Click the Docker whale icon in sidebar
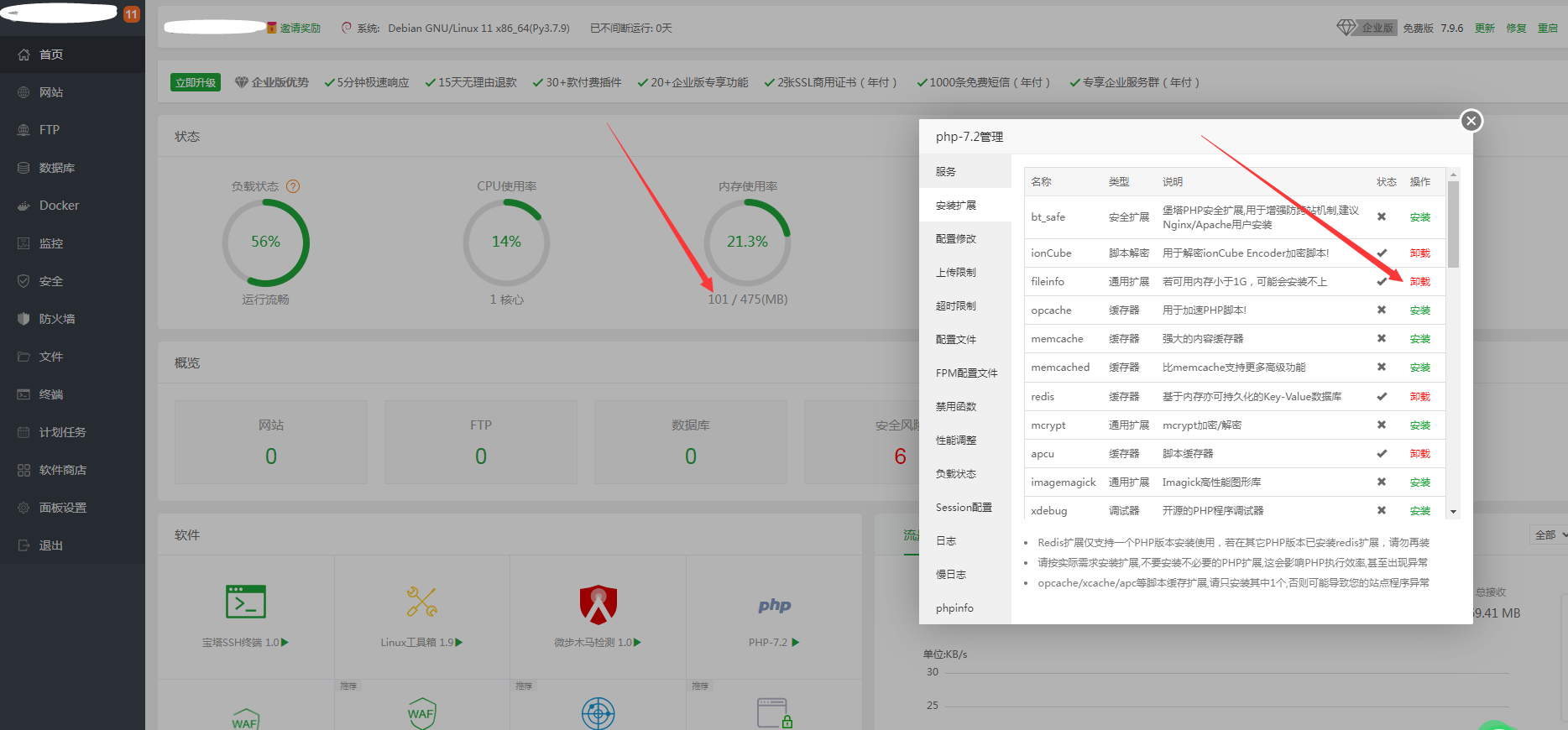 24,206
